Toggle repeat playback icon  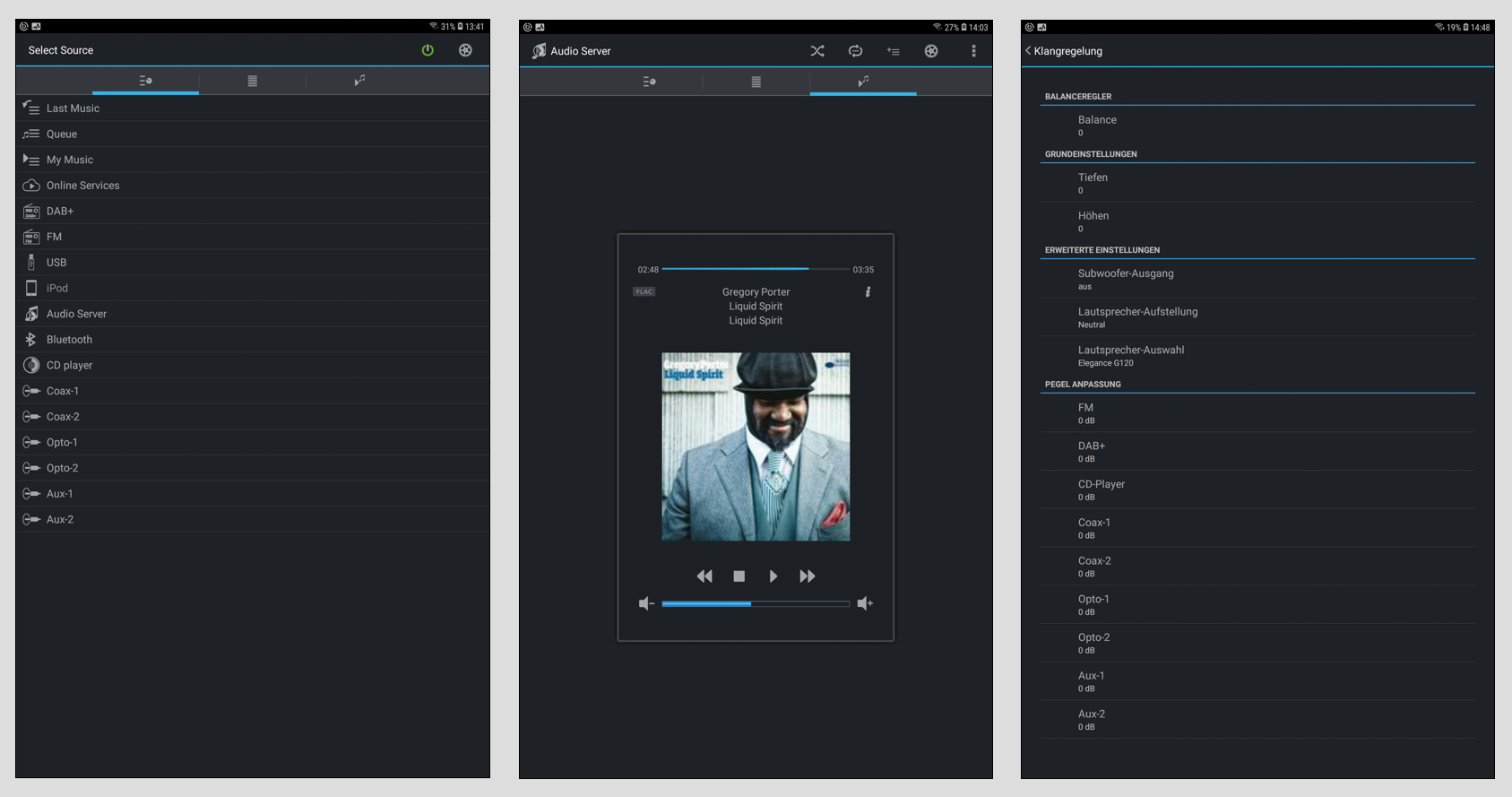coord(855,51)
